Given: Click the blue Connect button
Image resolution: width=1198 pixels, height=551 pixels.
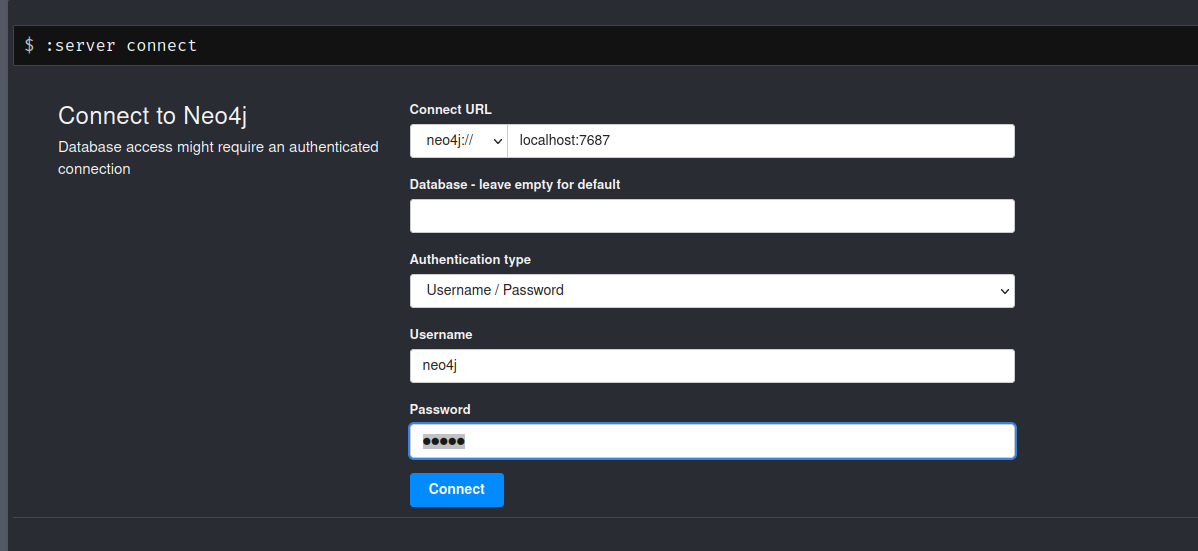Looking at the screenshot, I should pos(457,489).
